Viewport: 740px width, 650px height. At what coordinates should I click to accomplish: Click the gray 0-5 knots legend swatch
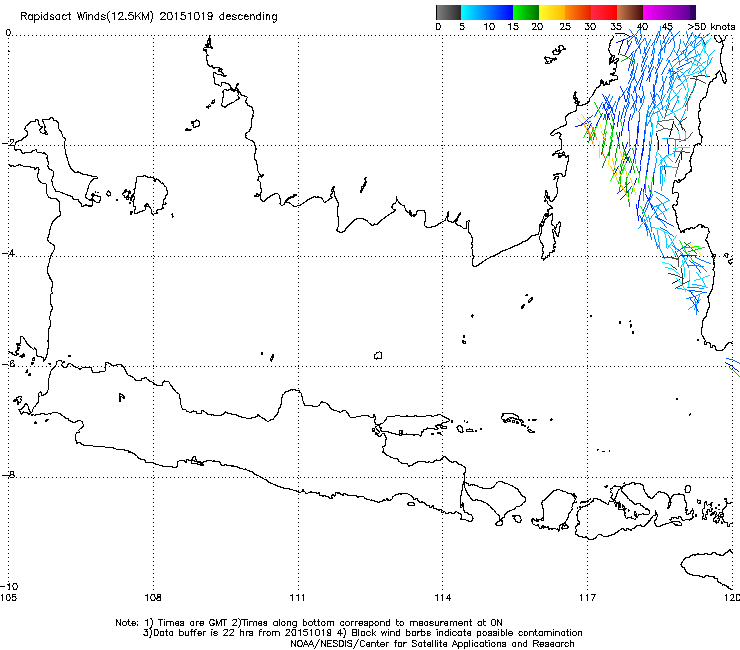[448, 12]
